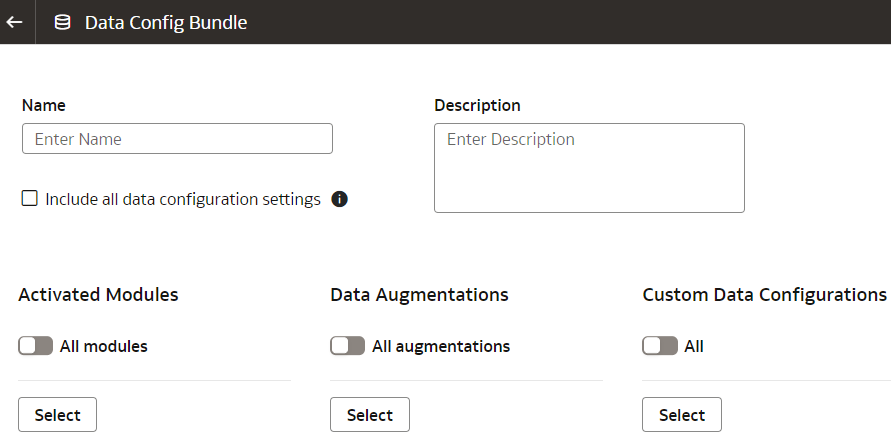Click the Name field label
Screen dimensions: 891x435
click(x=44, y=105)
